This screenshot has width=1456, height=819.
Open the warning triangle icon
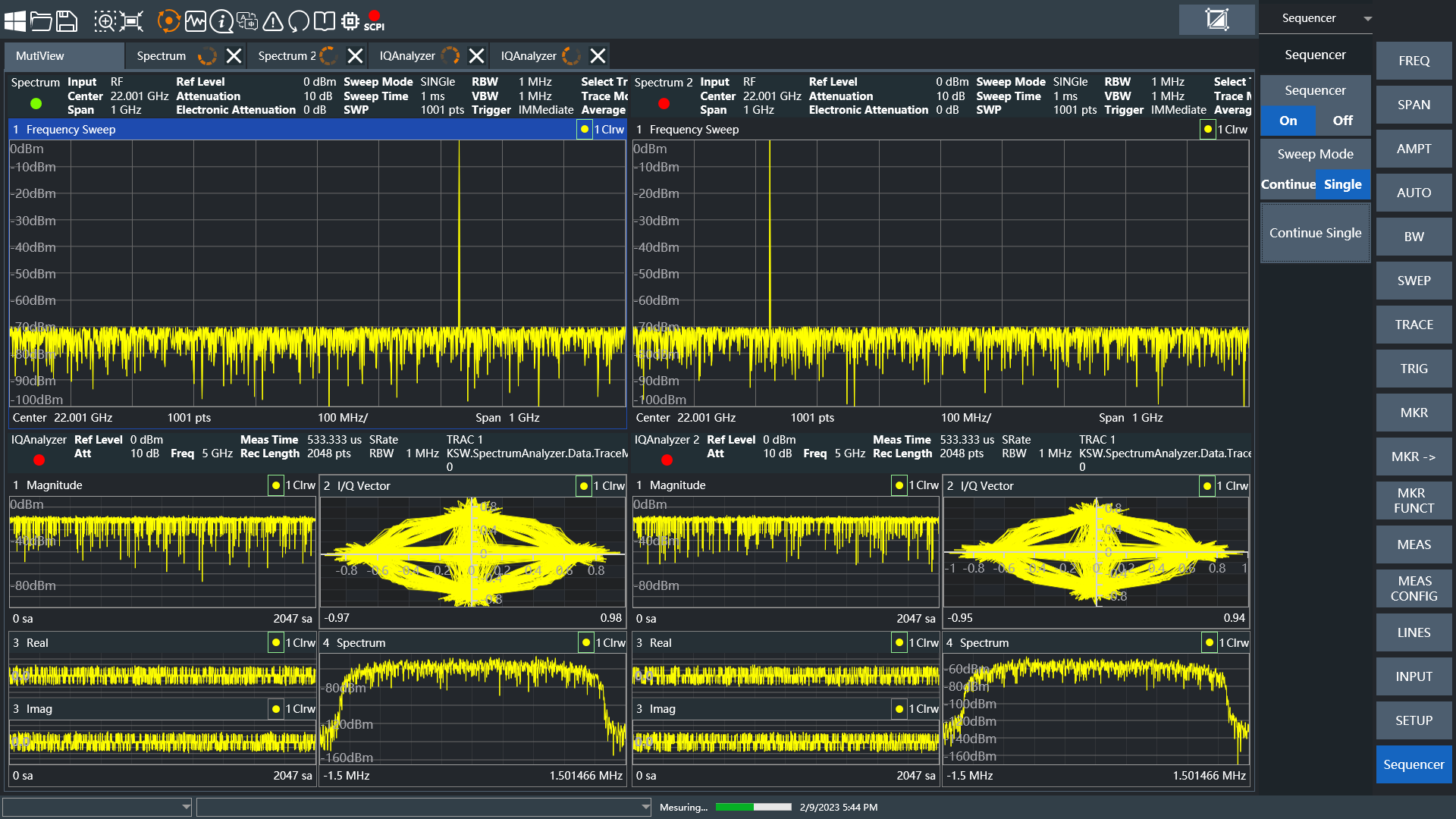272,20
